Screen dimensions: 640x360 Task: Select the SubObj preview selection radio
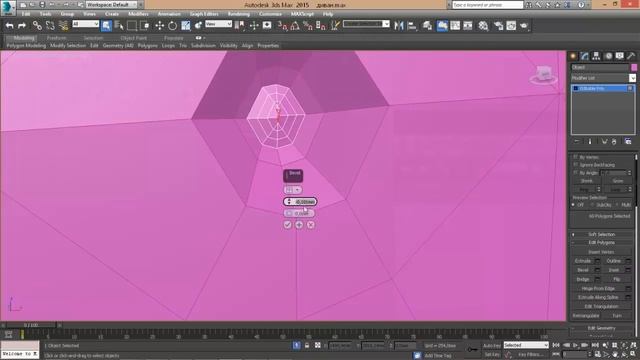pyautogui.click(x=593, y=204)
